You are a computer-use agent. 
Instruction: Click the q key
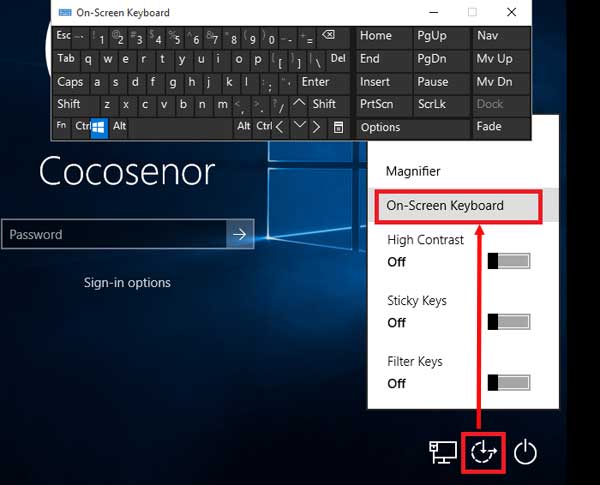pyautogui.click(x=88, y=60)
